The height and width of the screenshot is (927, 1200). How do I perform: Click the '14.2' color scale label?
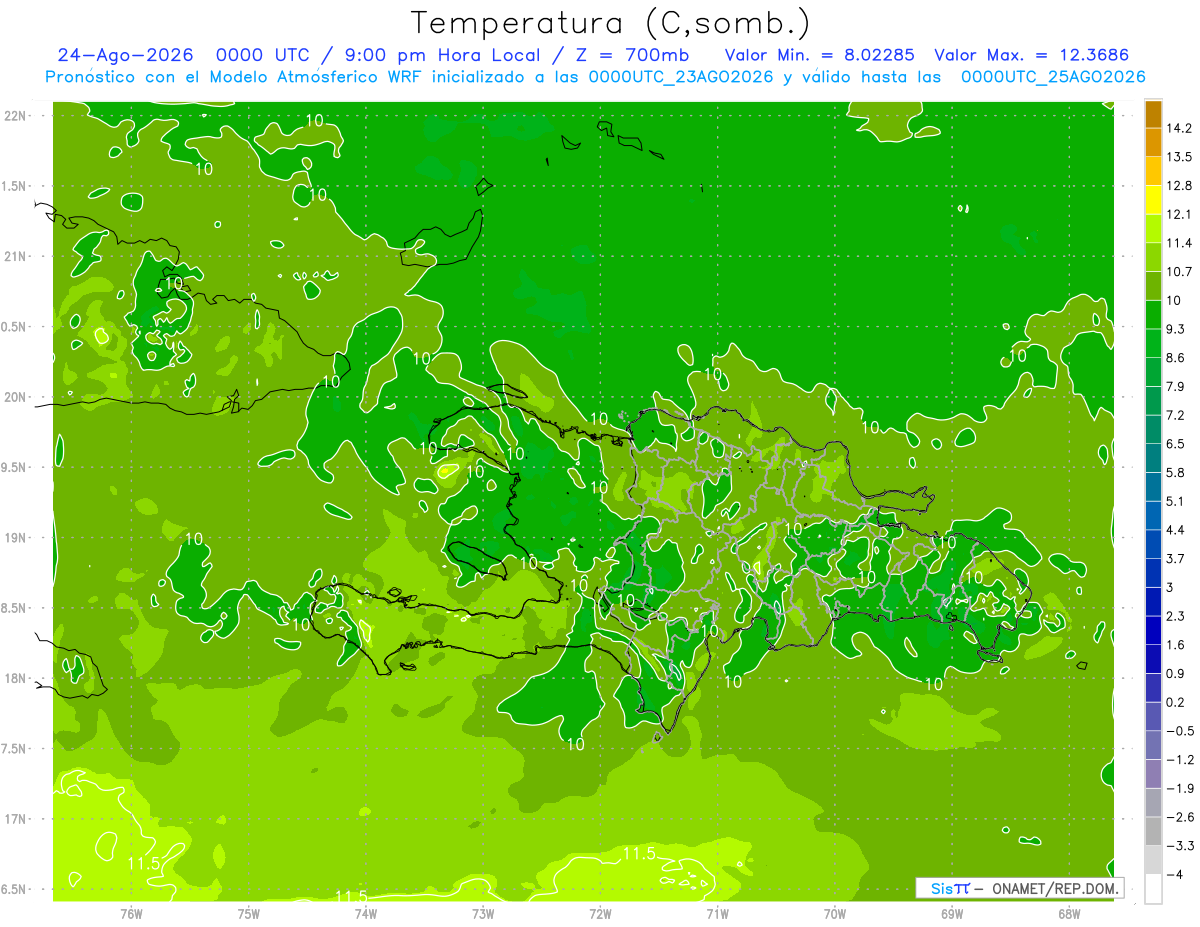pyautogui.click(x=1178, y=128)
